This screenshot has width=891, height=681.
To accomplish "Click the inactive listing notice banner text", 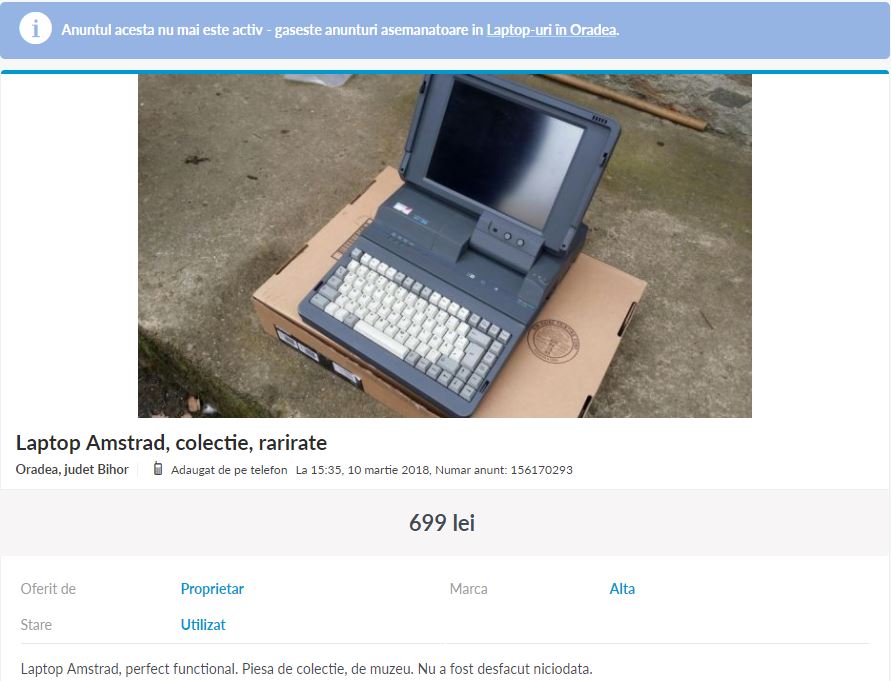I will coord(340,30).
